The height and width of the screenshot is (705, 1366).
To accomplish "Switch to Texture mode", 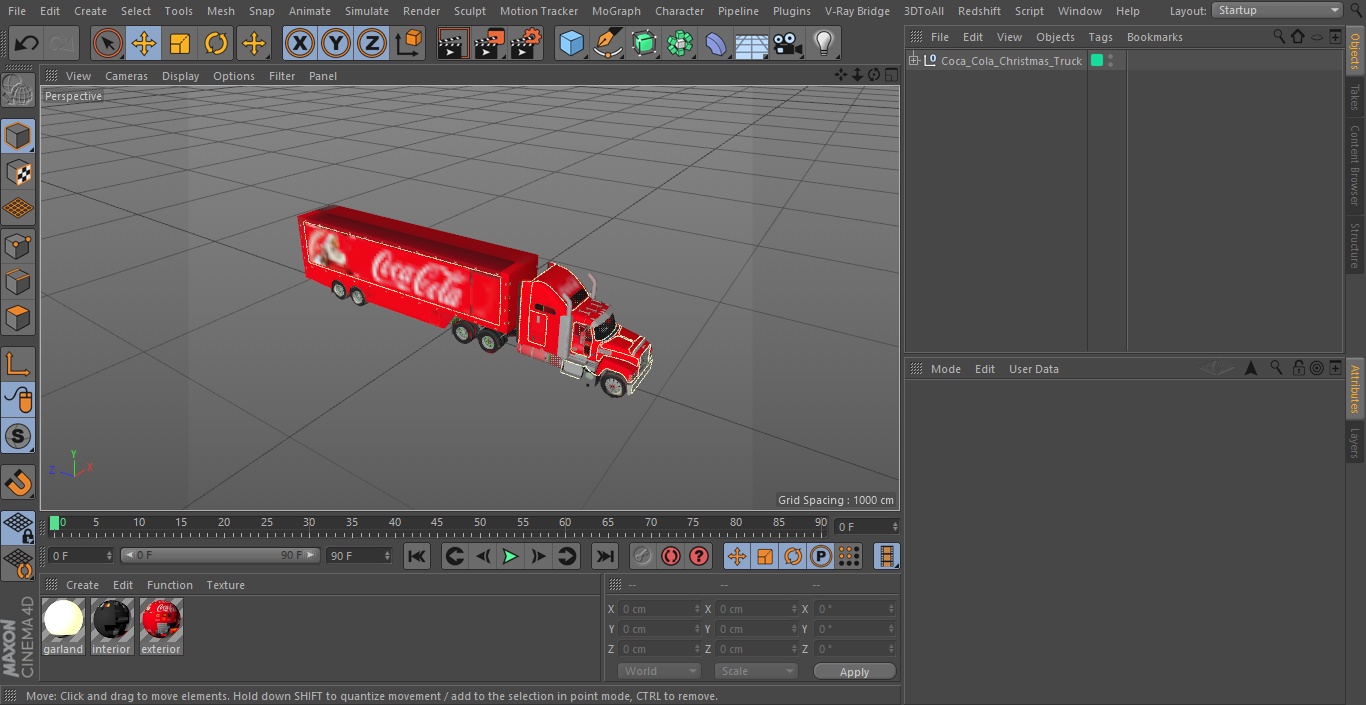I will coord(19,172).
